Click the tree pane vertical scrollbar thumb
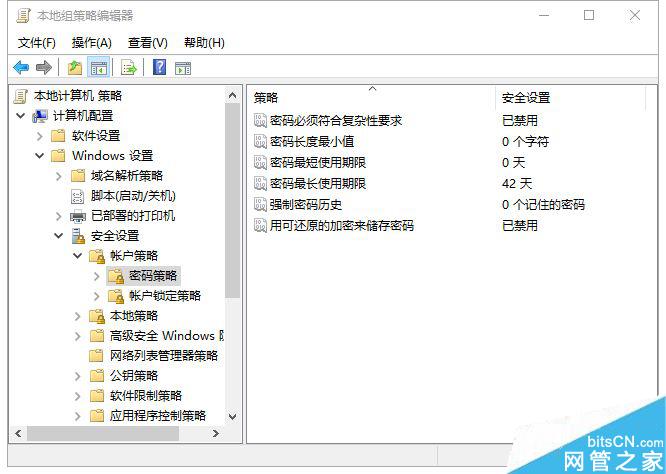The height and width of the screenshot is (474, 666). pos(232,200)
